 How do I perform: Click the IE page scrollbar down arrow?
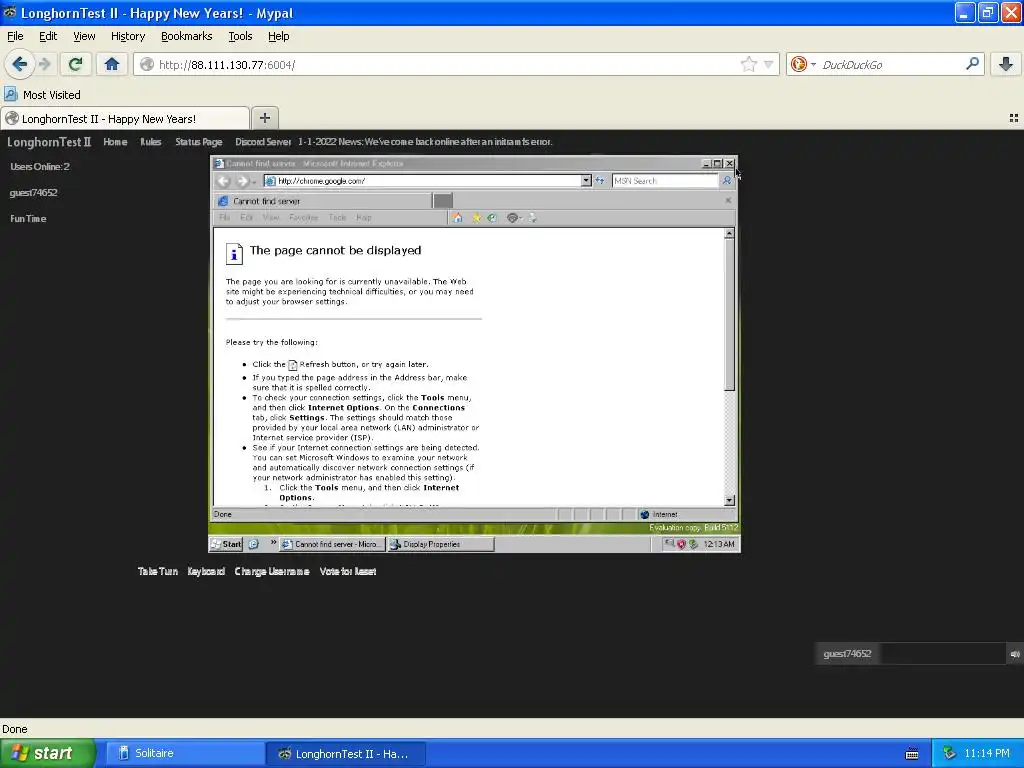click(x=729, y=500)
